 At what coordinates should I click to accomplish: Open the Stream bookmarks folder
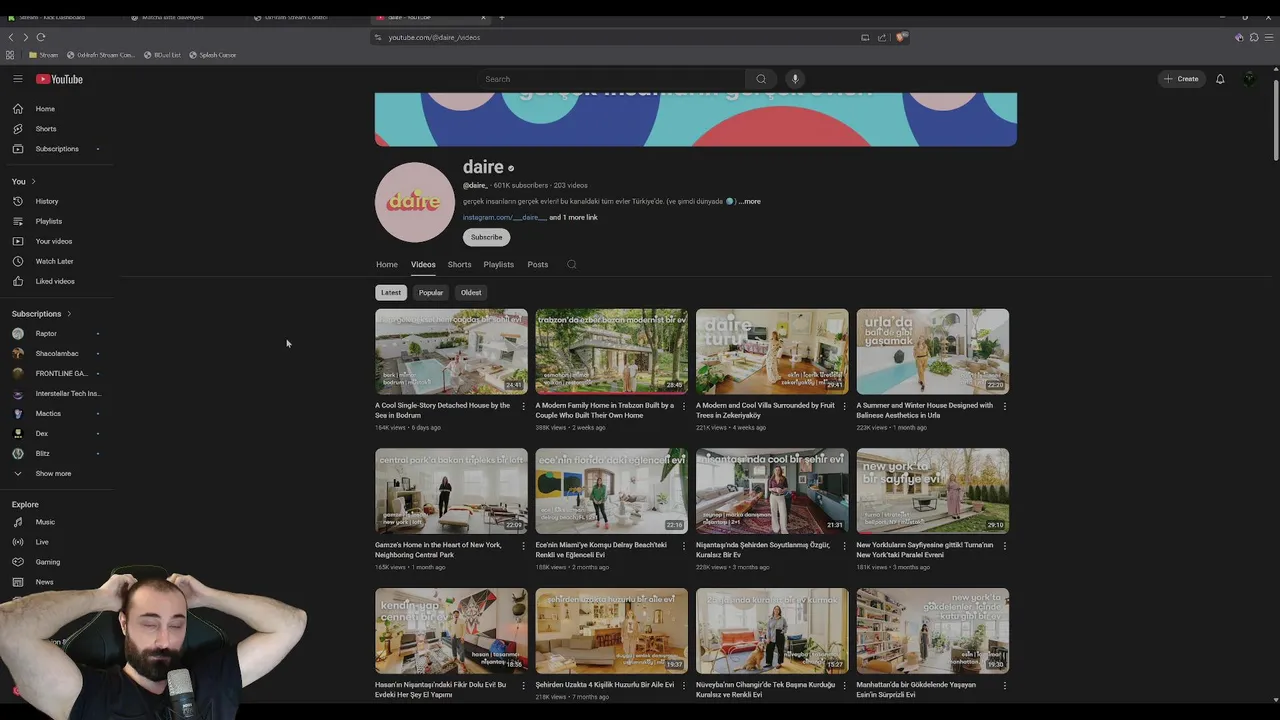coord(43,55)
